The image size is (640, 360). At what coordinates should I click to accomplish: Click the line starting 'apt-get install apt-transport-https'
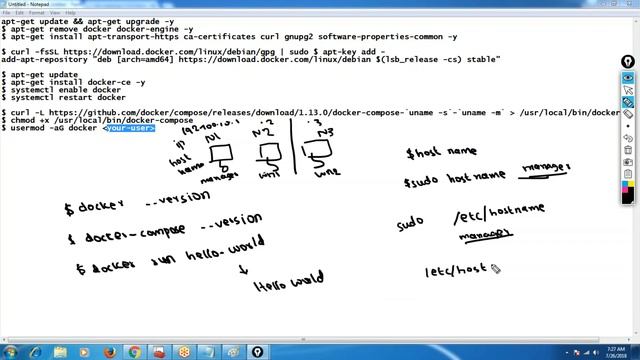point(229,37)
